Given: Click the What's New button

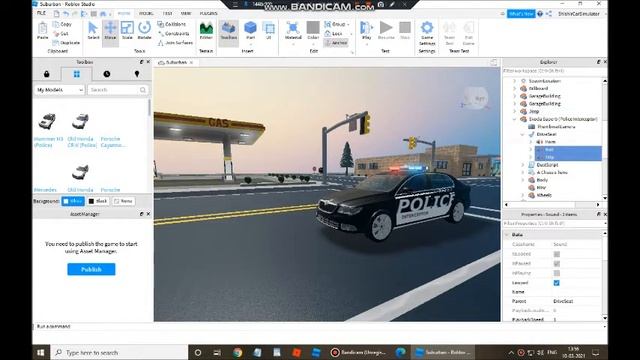Looking at the screenshot, I should click(x=521, y=14).
